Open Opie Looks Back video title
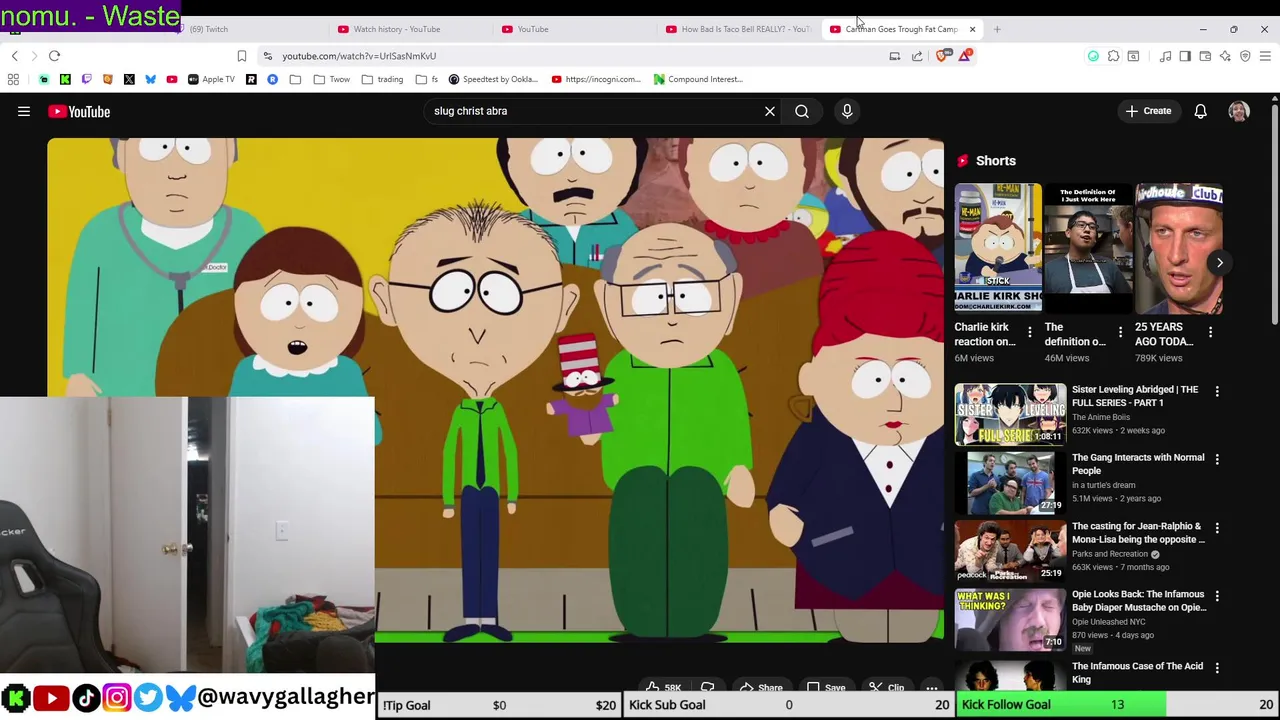 1138,601
